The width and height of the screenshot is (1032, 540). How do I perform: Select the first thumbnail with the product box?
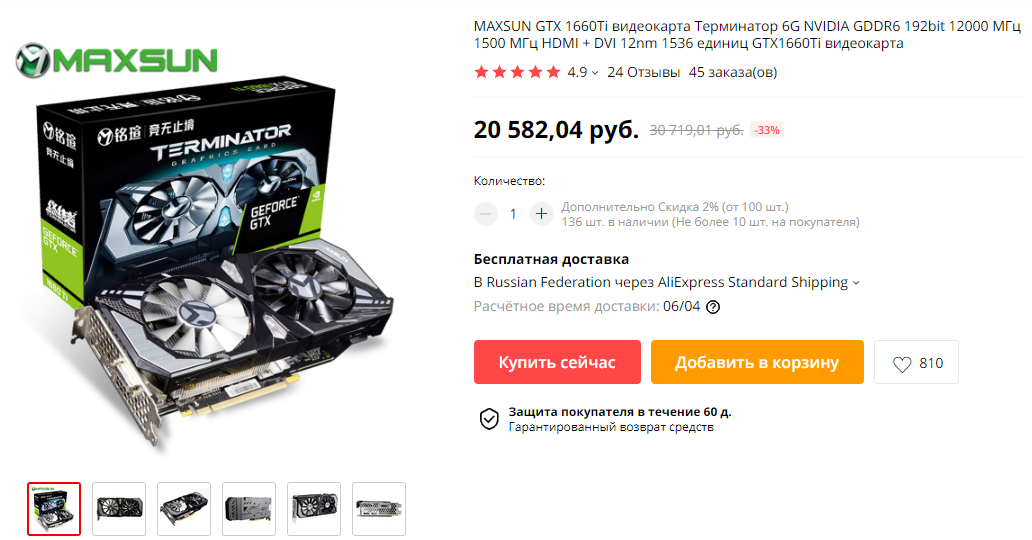[54, 509]
